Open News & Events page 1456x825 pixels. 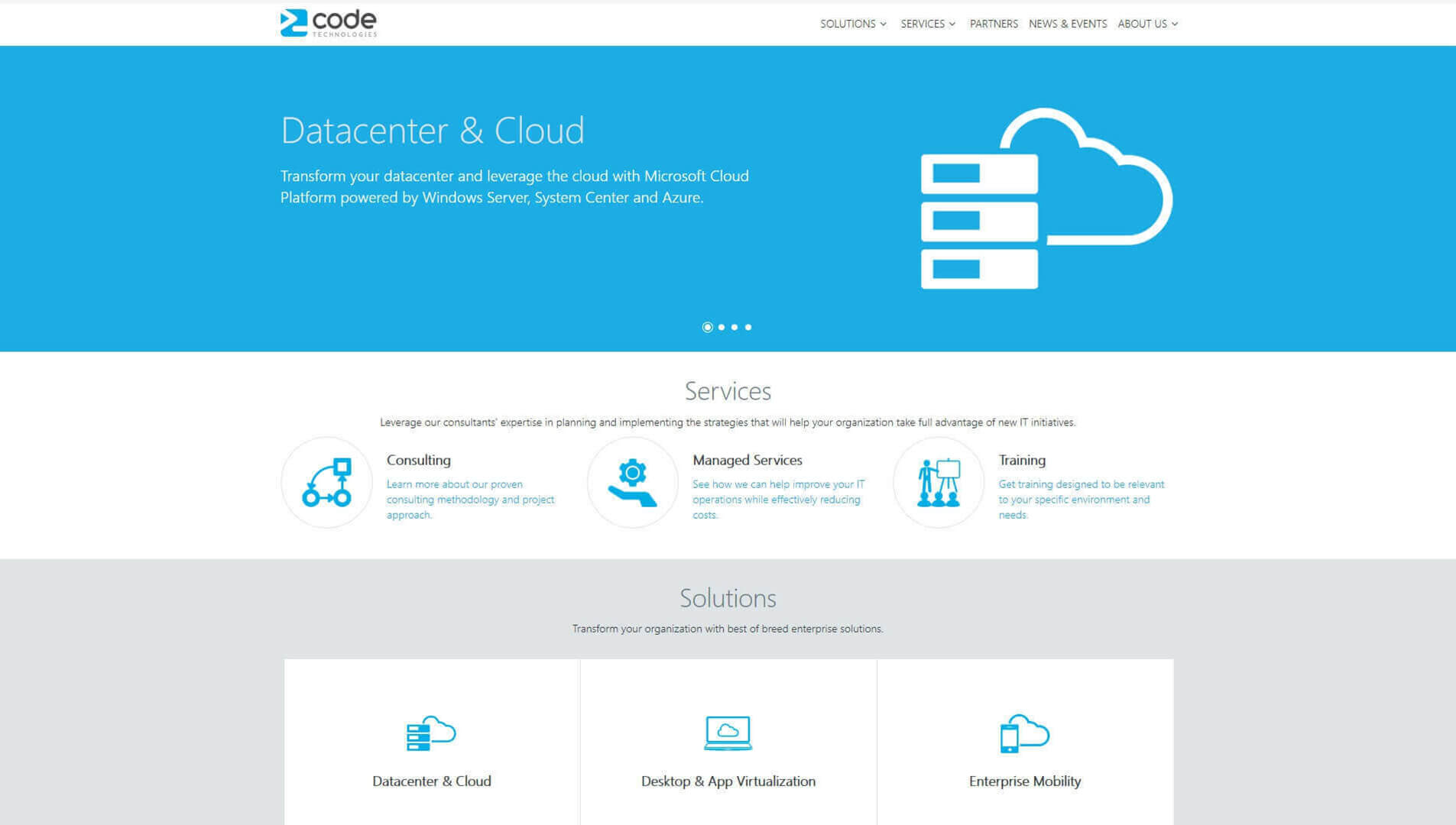tap(1068, 24)
